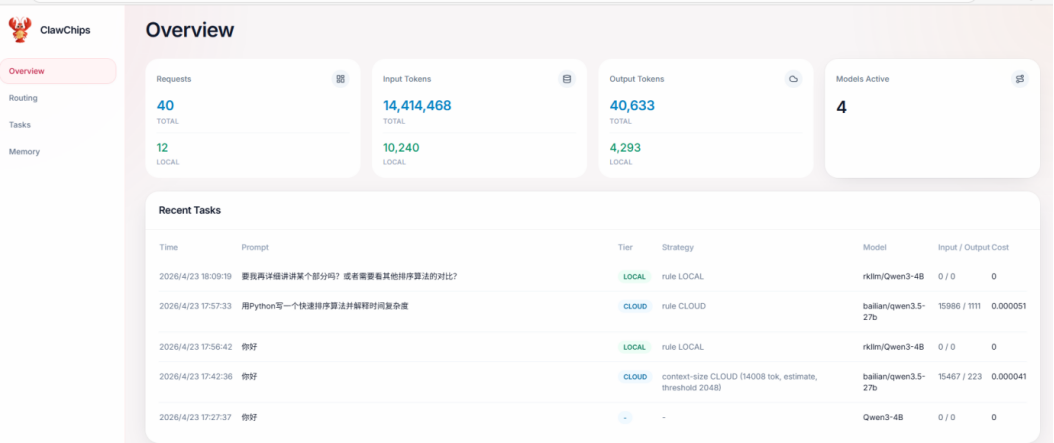Click the Input Tokens database icon
Viewport: 1054px width, 443px height.
[x=567, y=79]
